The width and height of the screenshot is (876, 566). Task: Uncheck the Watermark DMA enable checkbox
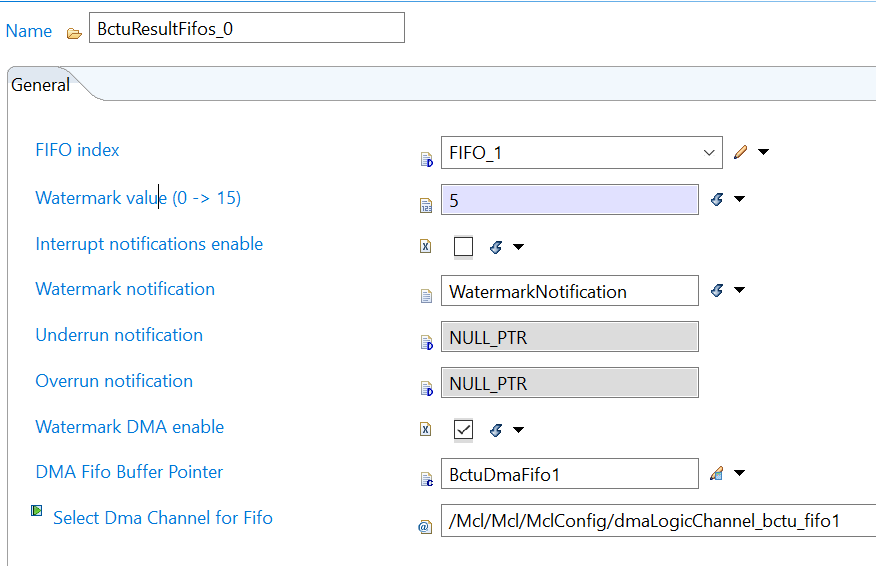pos(464,430)
